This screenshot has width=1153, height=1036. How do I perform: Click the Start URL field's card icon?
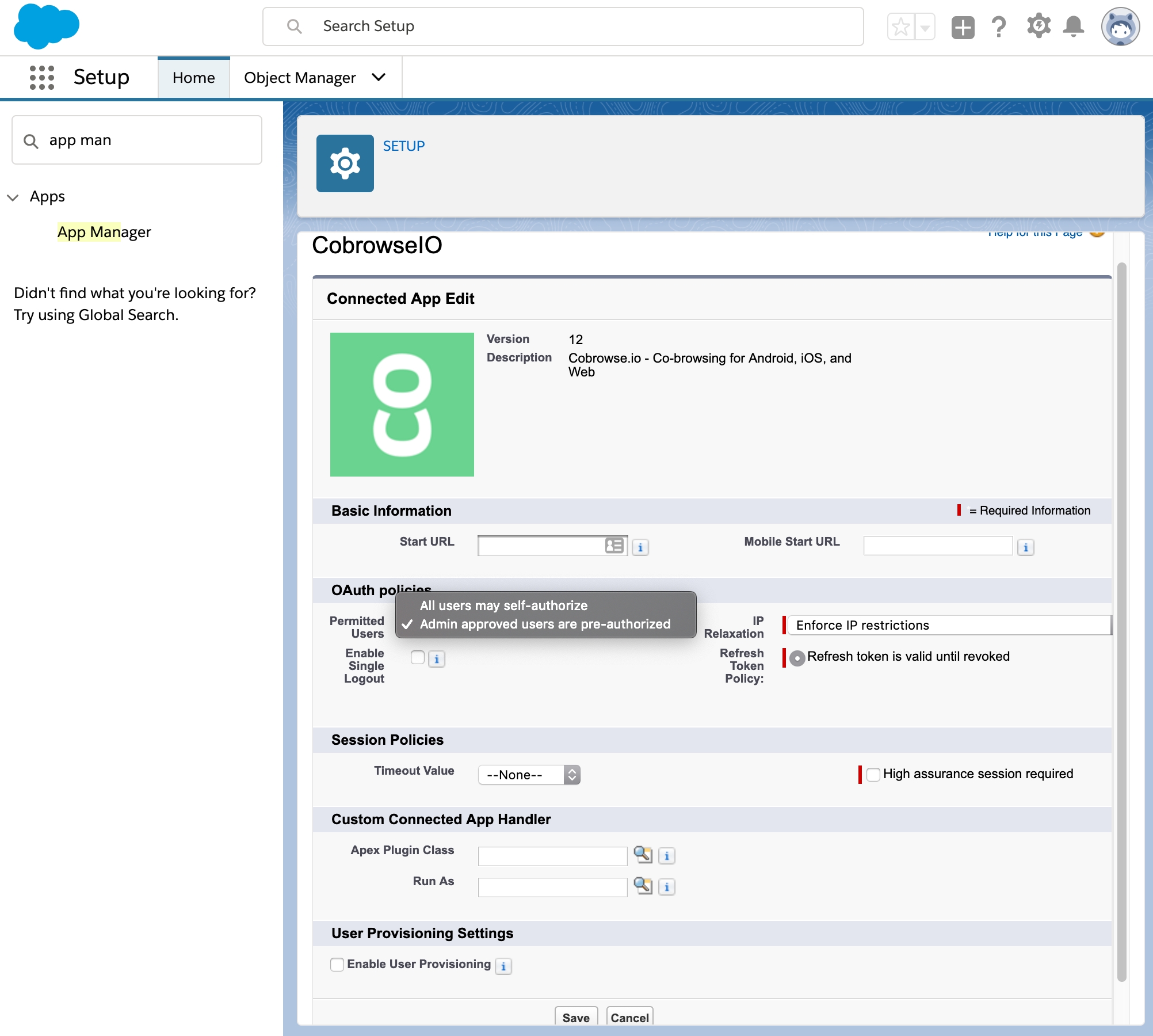click(x=614, y=546)
